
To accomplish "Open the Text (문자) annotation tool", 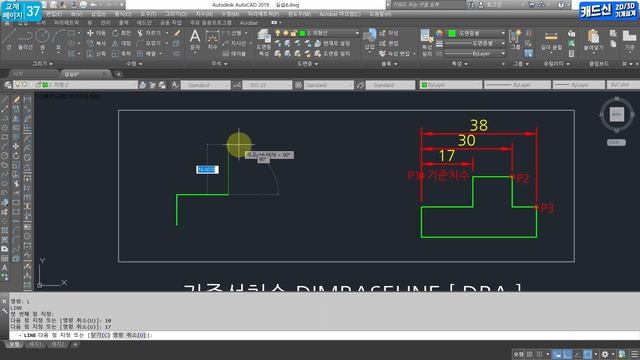I will (x=195, y=40).
